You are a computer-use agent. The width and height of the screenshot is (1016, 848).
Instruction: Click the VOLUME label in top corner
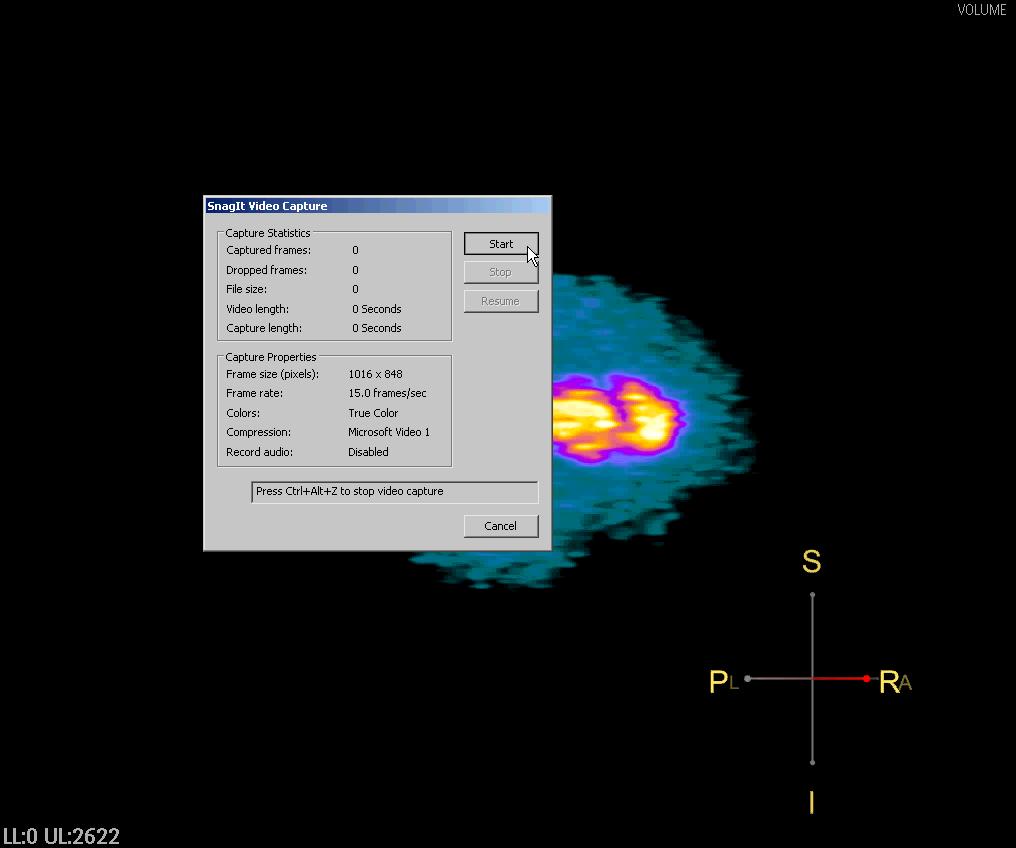(x=982, y=10)
